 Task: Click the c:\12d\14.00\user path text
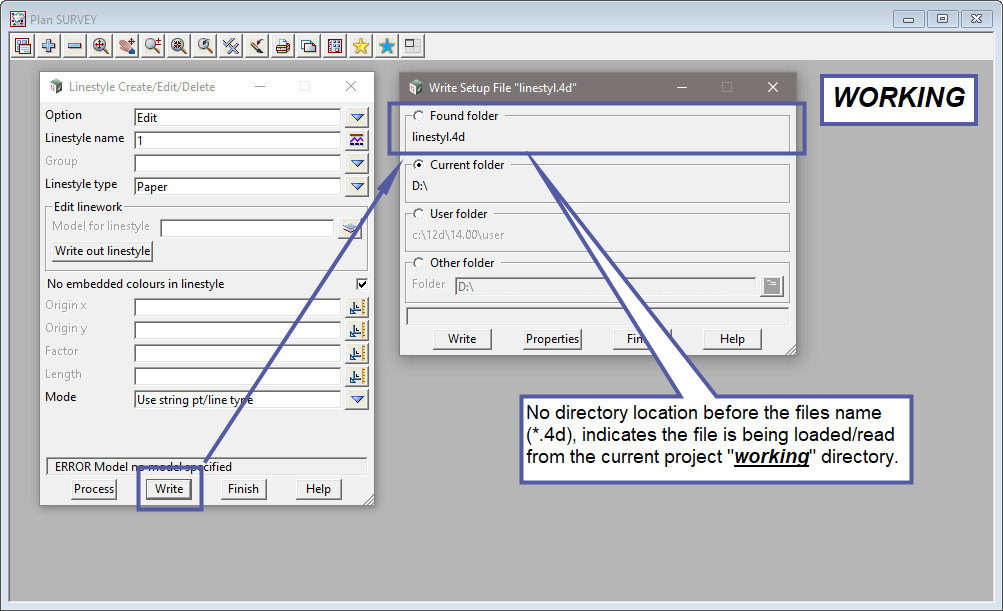click(458, 235)
